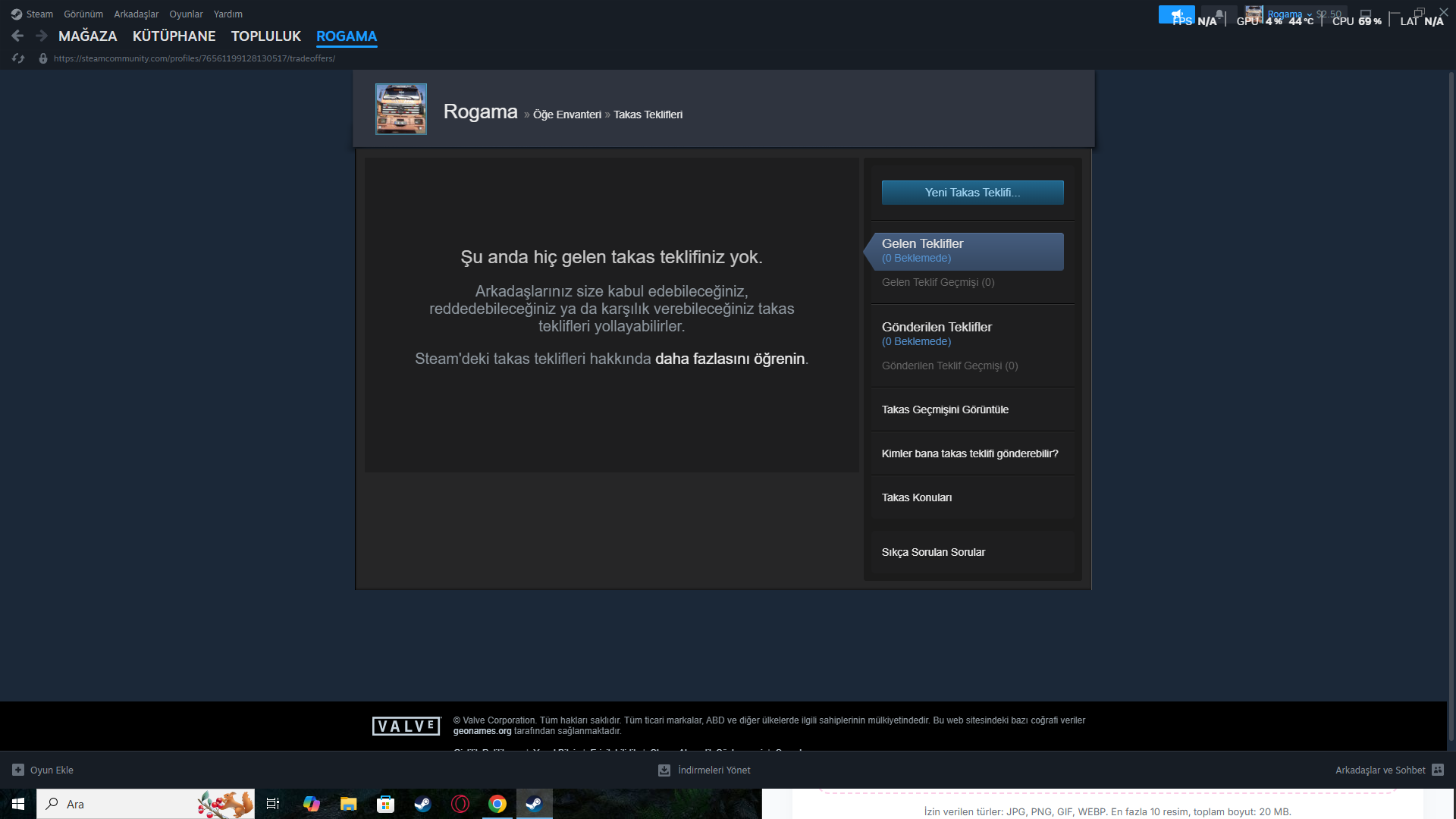The height and width of the screenshot is (819, 1456).
Task: Go to the TOPLULUK tab
Action: click(x=266, y=36)
